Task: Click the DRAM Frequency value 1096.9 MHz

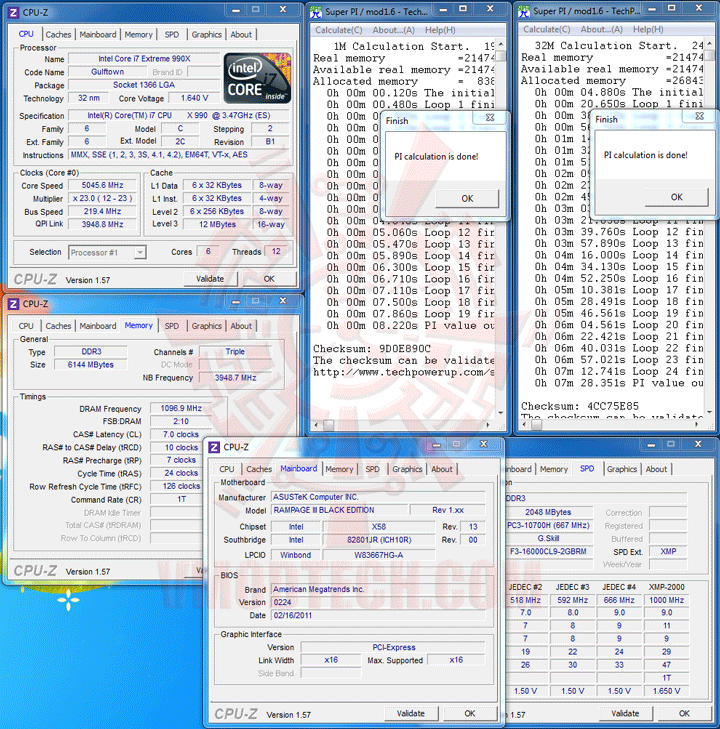Action: coord(181,408)
